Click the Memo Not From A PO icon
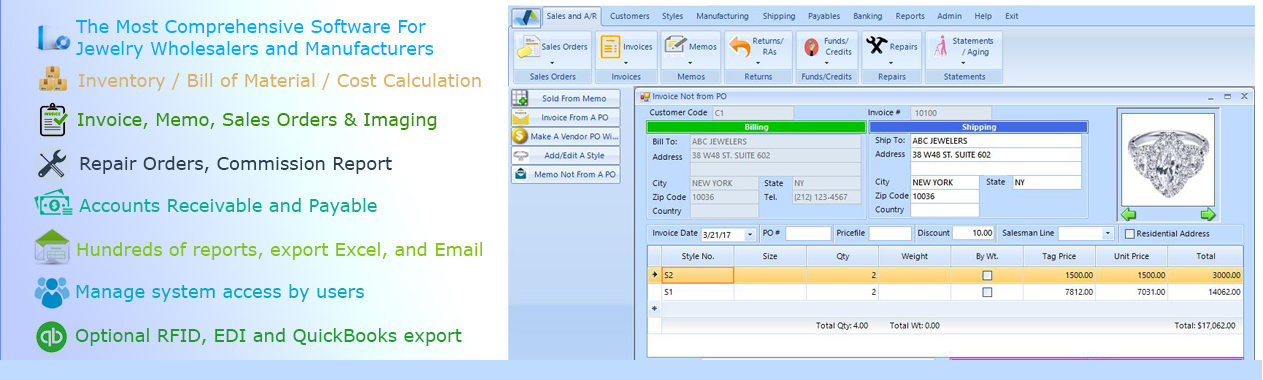The image size is (1263, 380). pyautogui.click(x=520, y=174)
